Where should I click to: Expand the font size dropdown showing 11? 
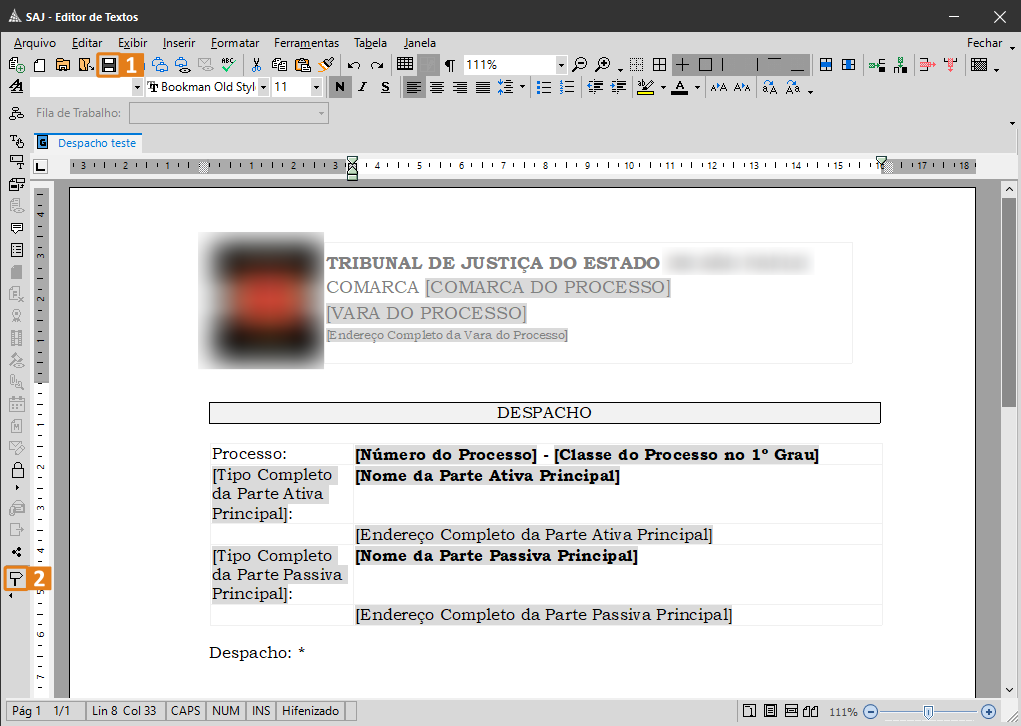316,88
